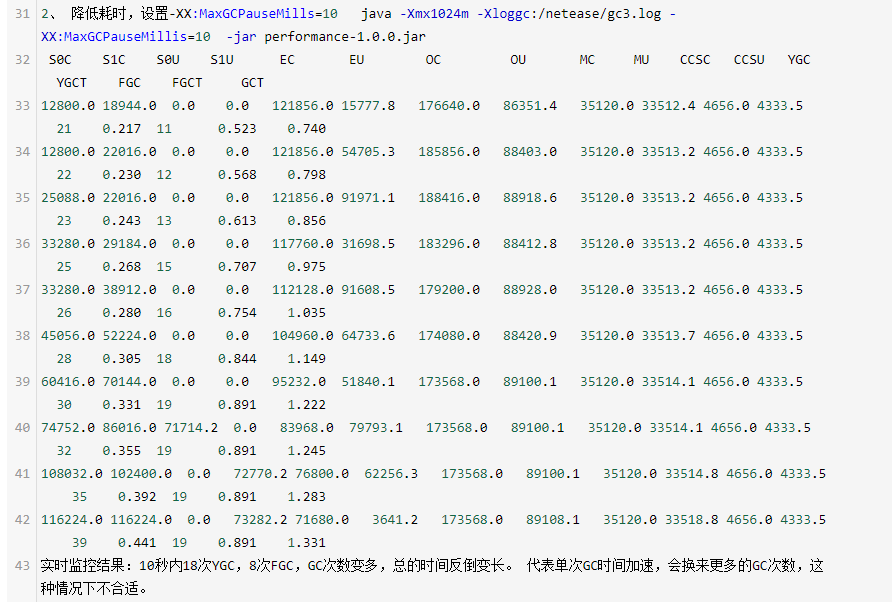Click value 33518.8 in line 42
The width and height of the screenshot is (892, 602).
click(x=692, y=520)
